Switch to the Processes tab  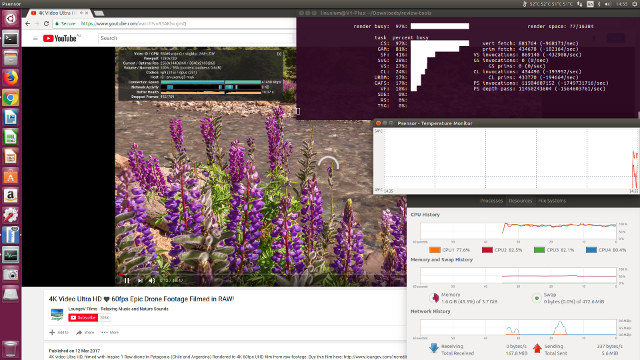pos(491,201)
